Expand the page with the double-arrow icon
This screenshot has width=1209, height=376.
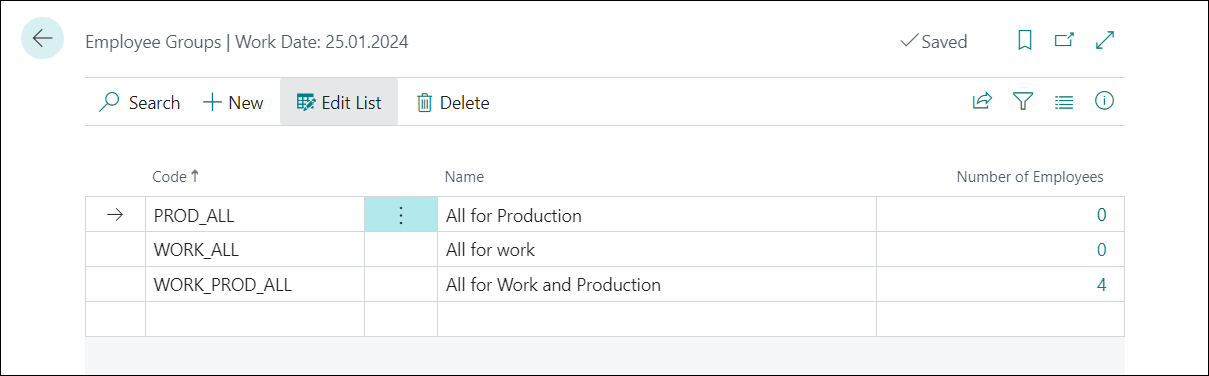point(1105,41)
